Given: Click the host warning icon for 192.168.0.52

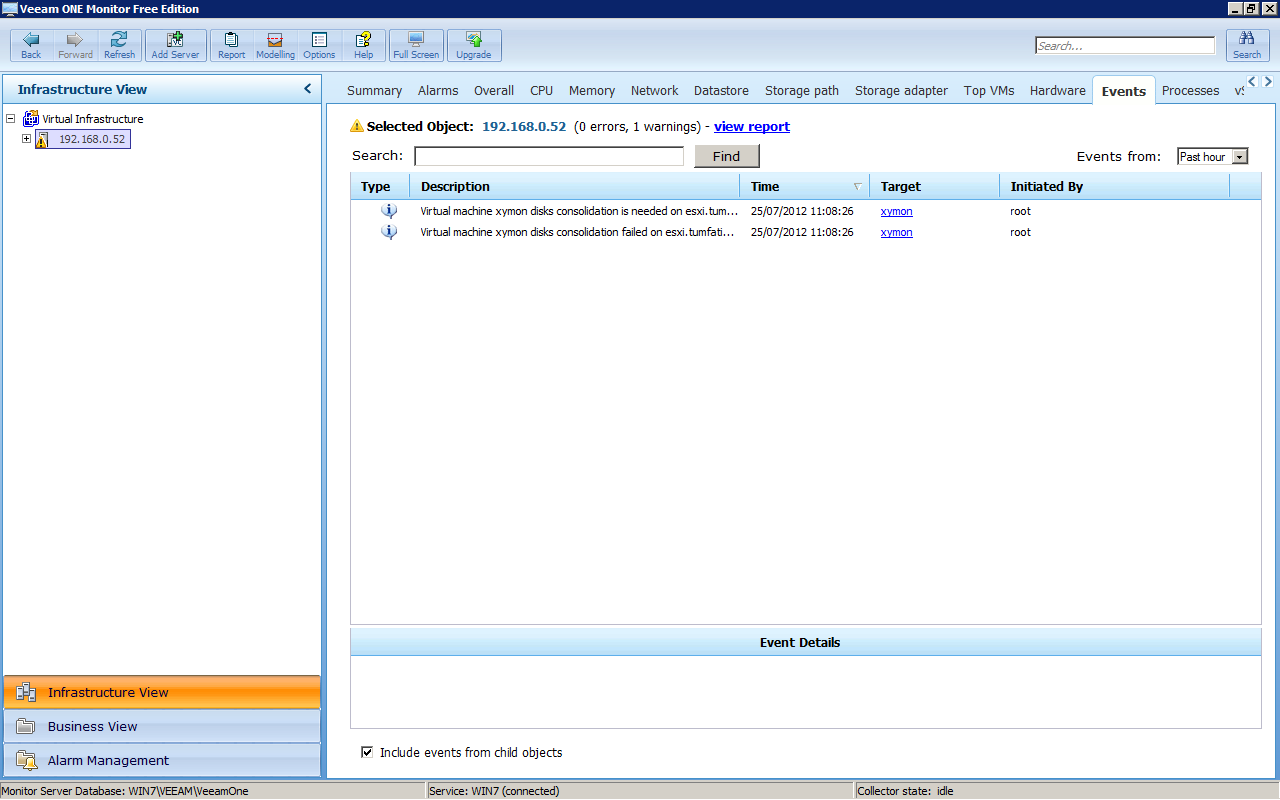Looking at the screenshot, I should click(x=42, y=139).
